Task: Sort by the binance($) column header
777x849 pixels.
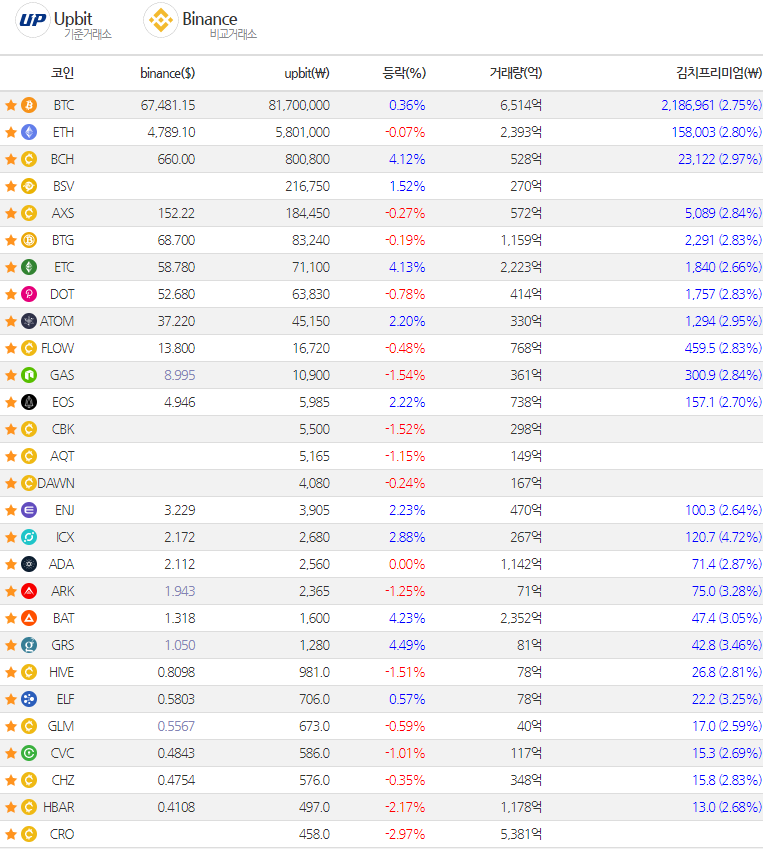Action: coord(167,73)
